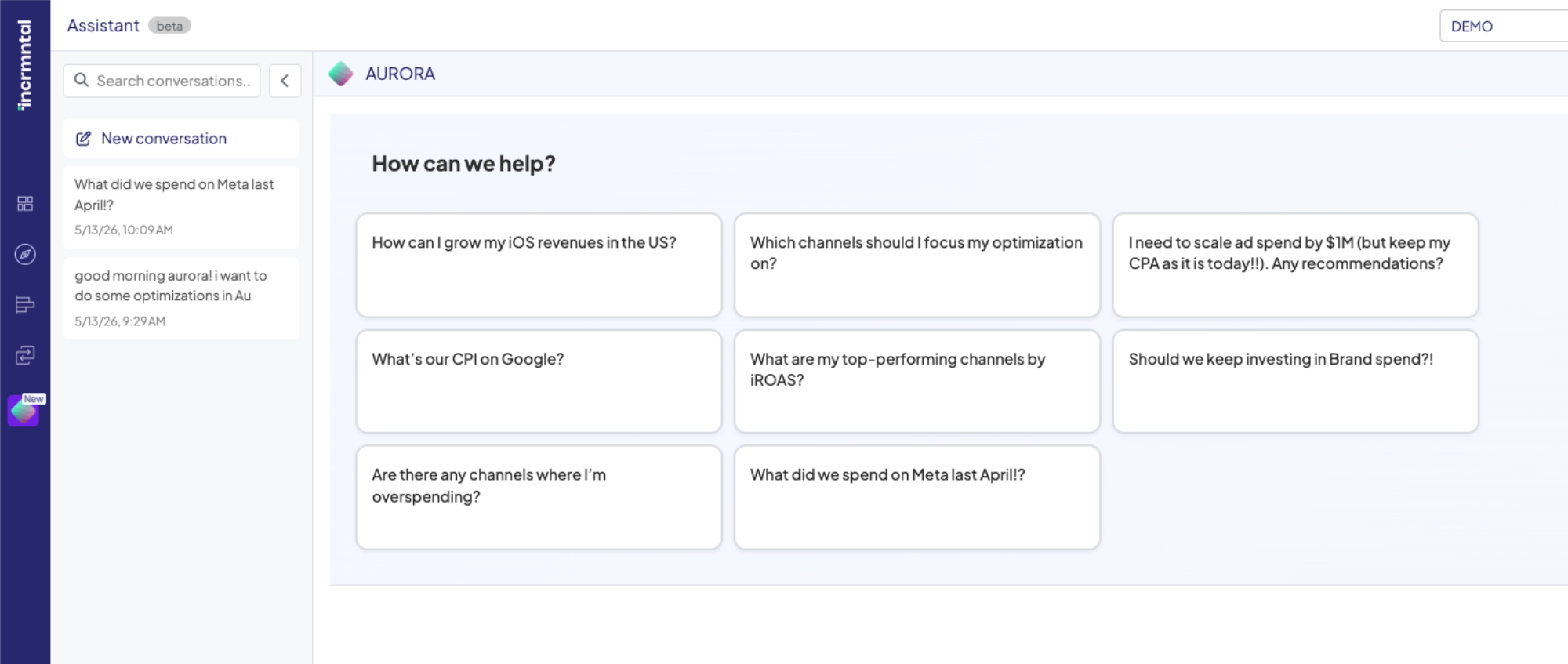
Task: Open the DEMO account dropdown
Action: tap(1504, 26)
